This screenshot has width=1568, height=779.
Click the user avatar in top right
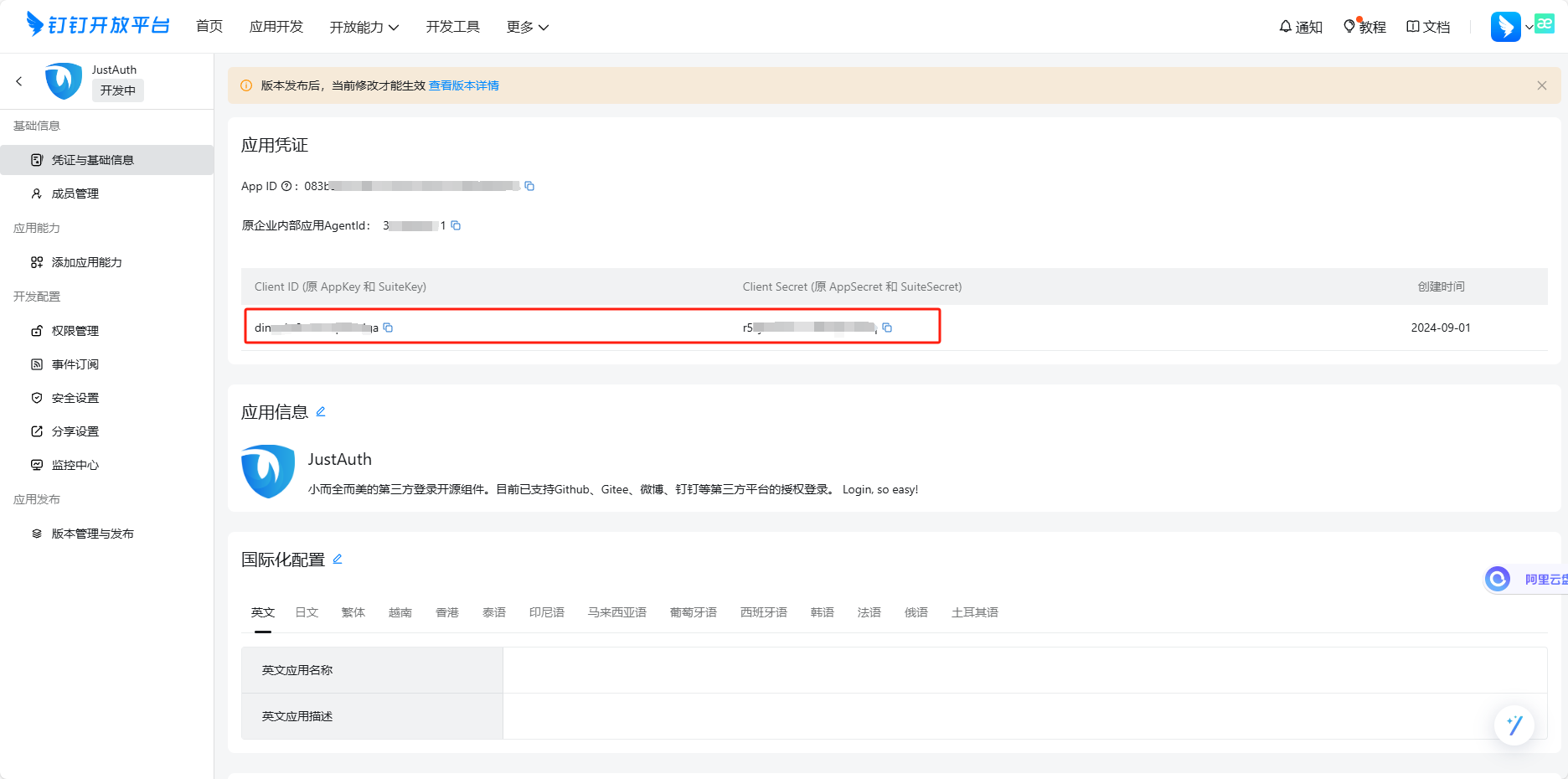pos(1506,27)
